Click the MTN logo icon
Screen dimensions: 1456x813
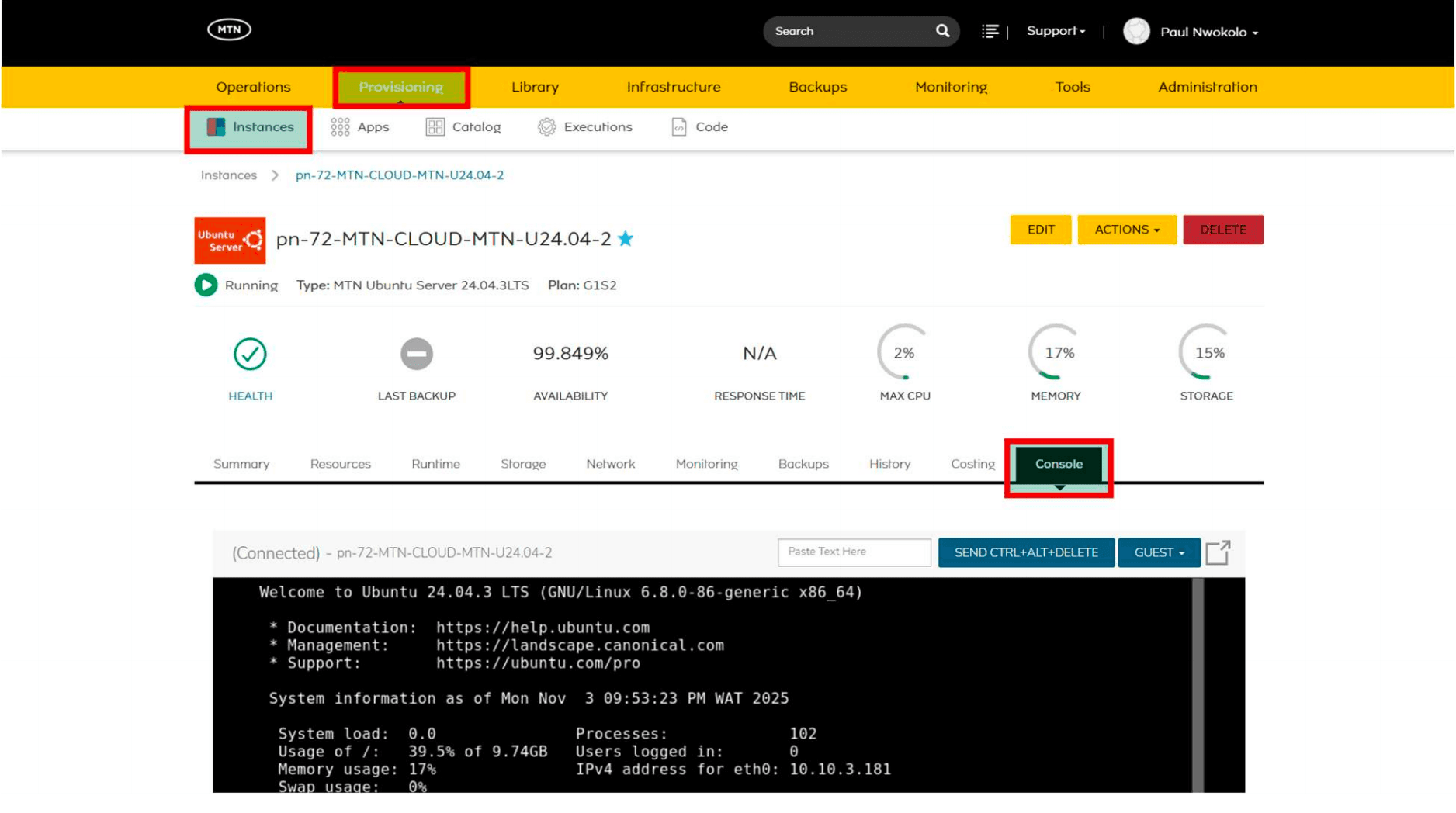point(229,29)
